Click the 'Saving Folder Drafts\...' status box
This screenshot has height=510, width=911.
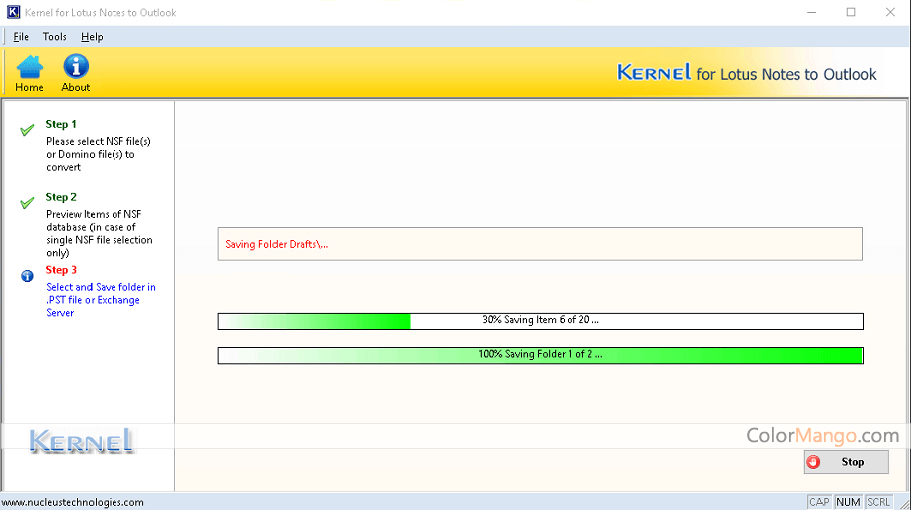pos(540,244)
